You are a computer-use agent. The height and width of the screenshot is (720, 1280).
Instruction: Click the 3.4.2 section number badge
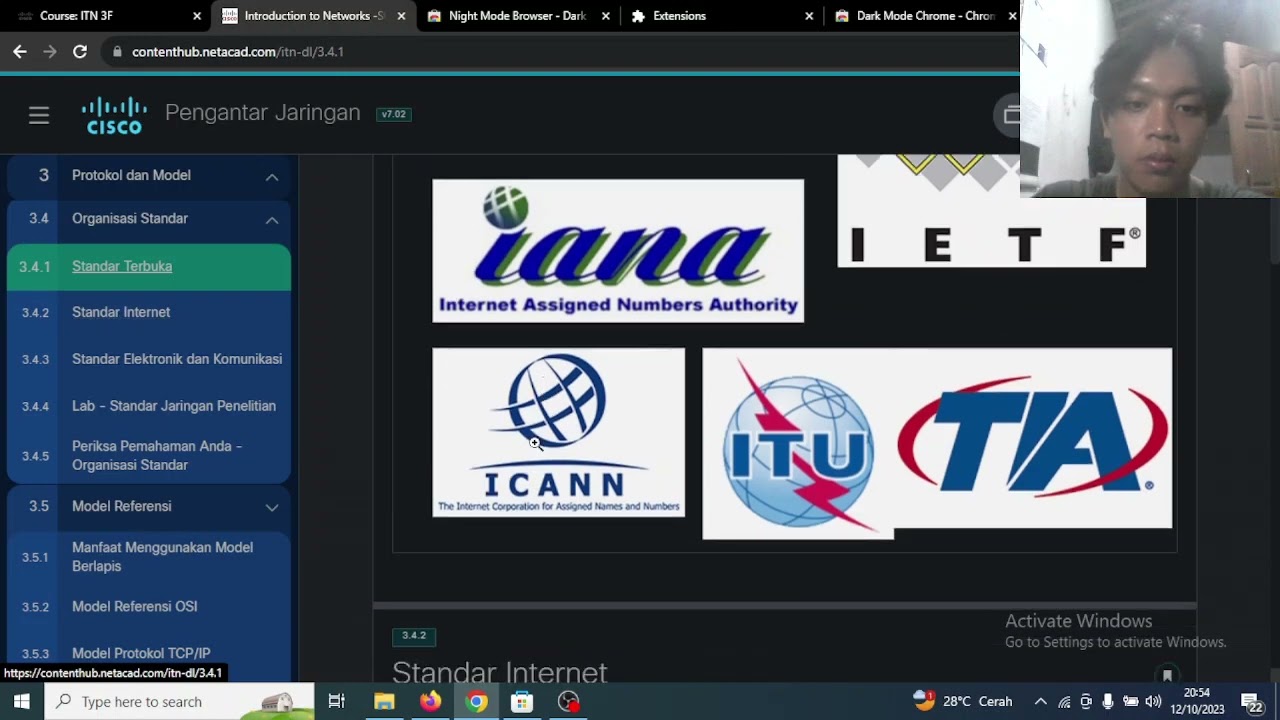[414, 636]
